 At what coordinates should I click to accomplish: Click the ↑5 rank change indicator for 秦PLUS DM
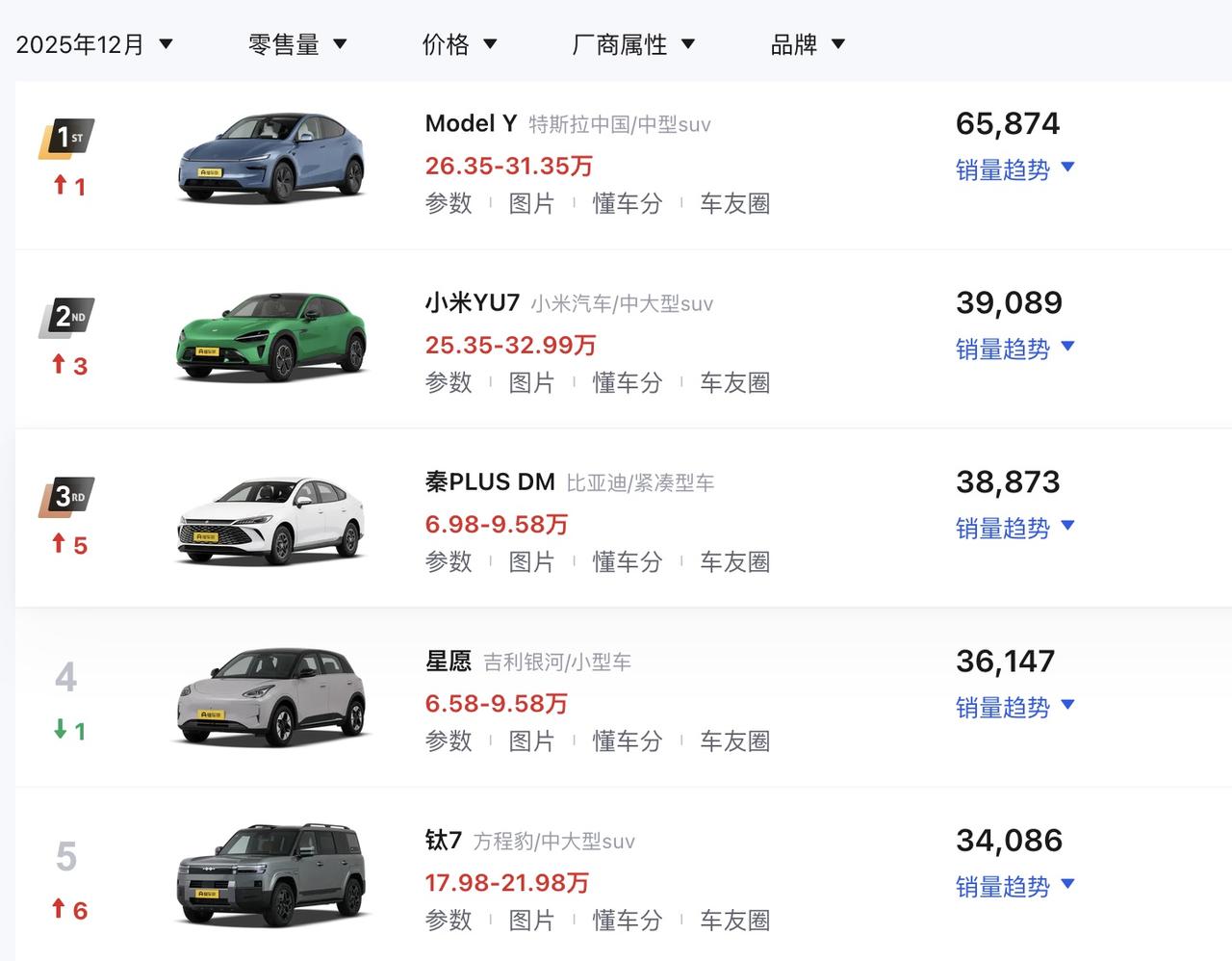coord(69,544)
